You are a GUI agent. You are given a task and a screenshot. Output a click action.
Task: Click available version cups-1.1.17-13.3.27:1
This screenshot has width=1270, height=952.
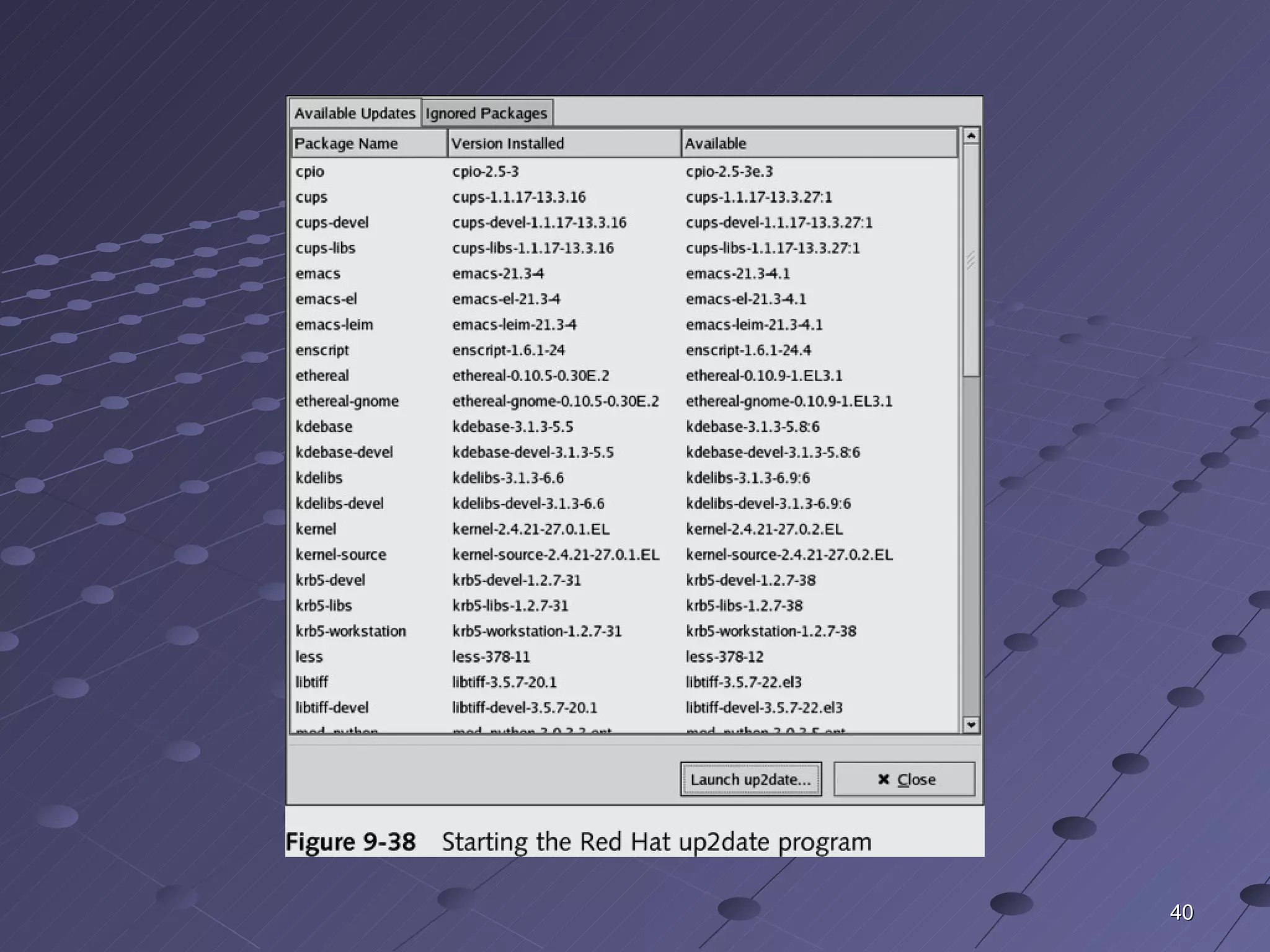(759, 197)
